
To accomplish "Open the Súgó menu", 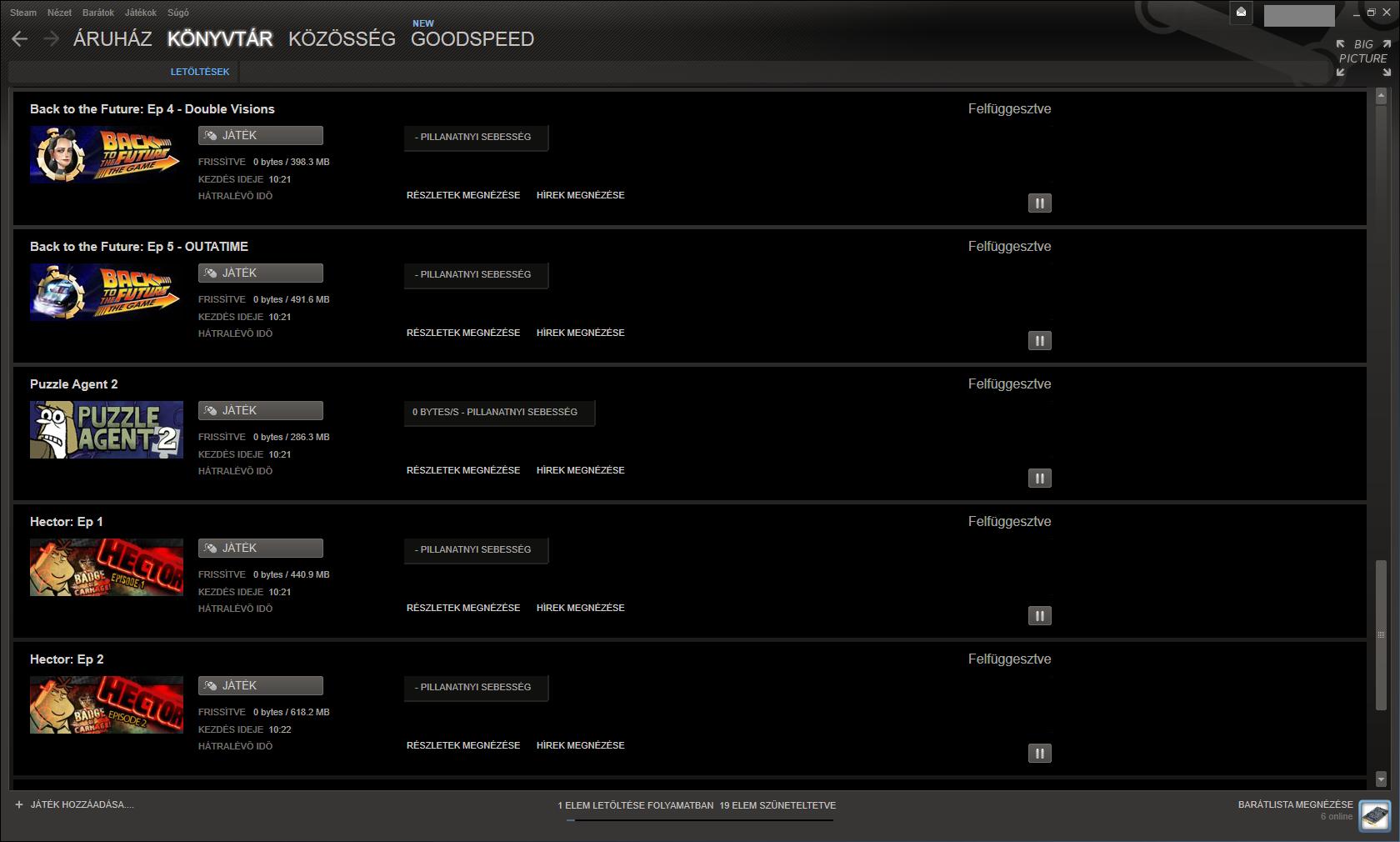I will pyautogui.click(x=178, y=13).
